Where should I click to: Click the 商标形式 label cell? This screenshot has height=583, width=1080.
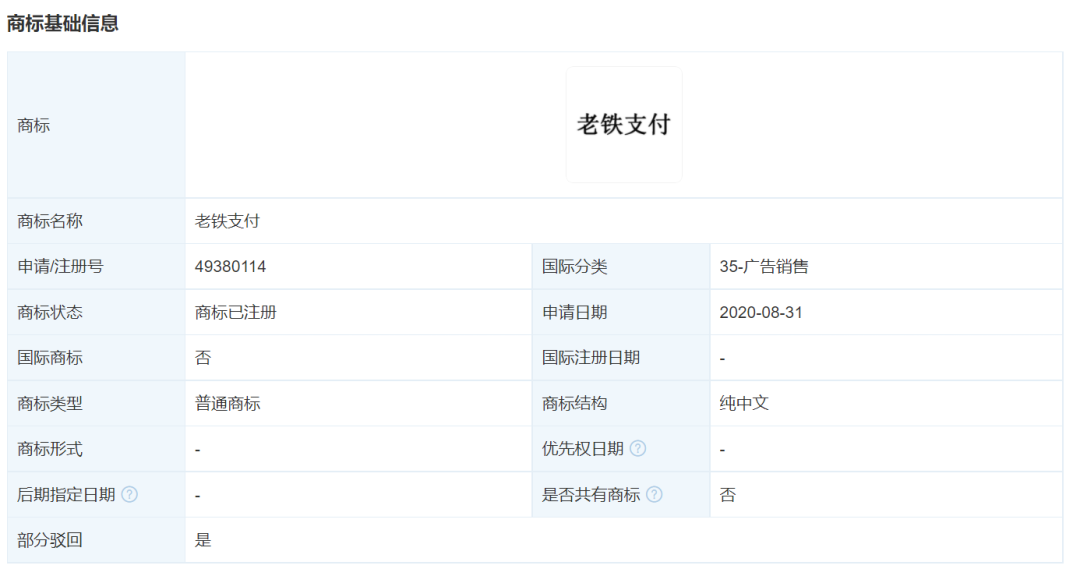pos(50,449)
